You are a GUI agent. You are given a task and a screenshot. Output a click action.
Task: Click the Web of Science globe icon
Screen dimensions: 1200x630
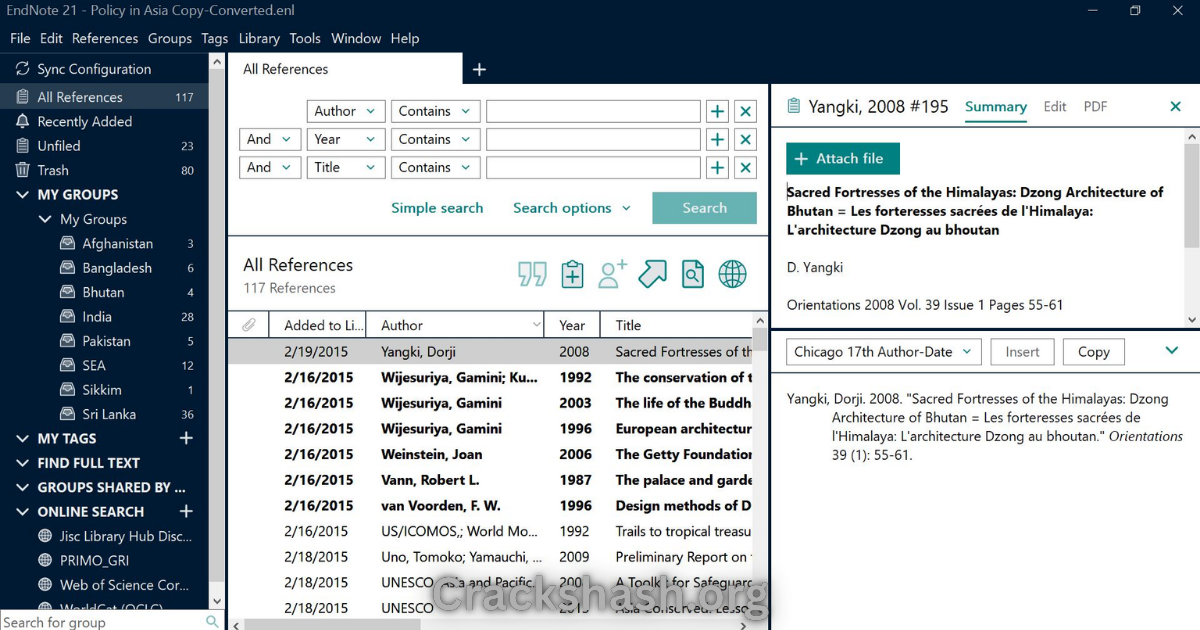click(x=44, y=585)
